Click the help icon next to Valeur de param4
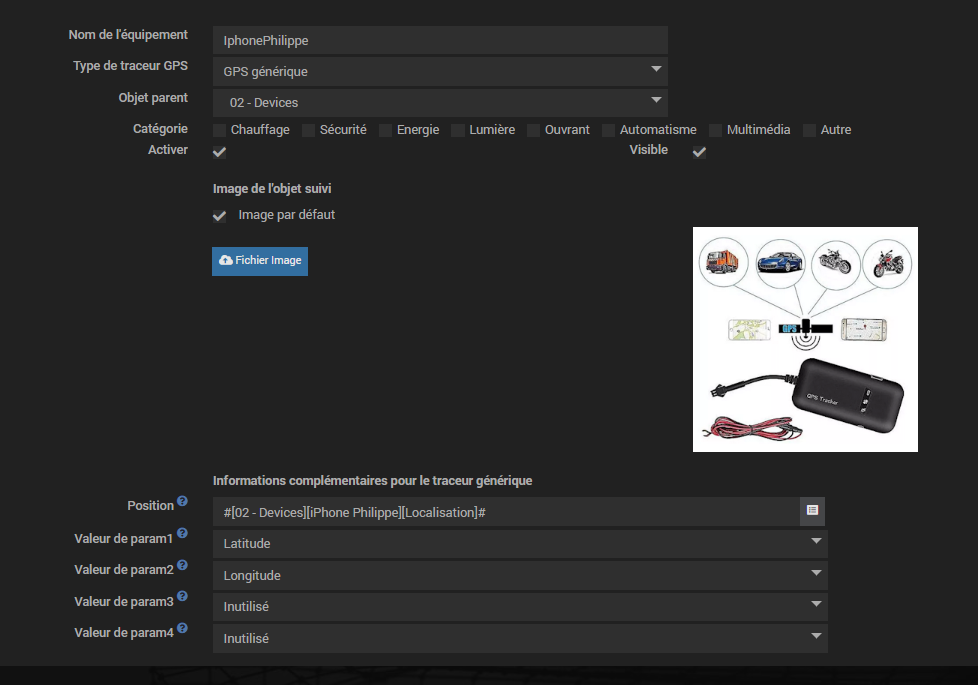 [182, 628]
